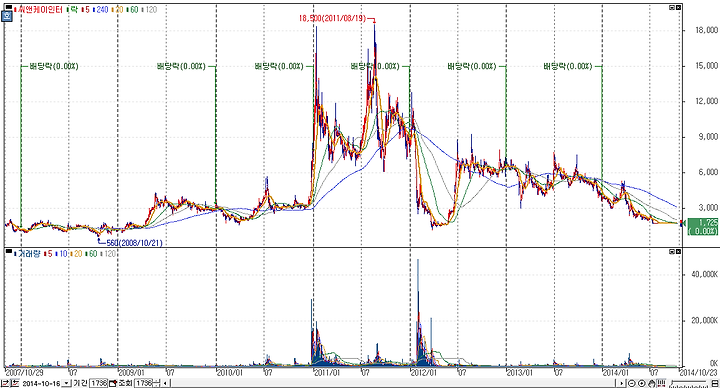This screenshot has width=720, height=388.
Task: Click the 2007/10/29 start date label
Action: 24,372
